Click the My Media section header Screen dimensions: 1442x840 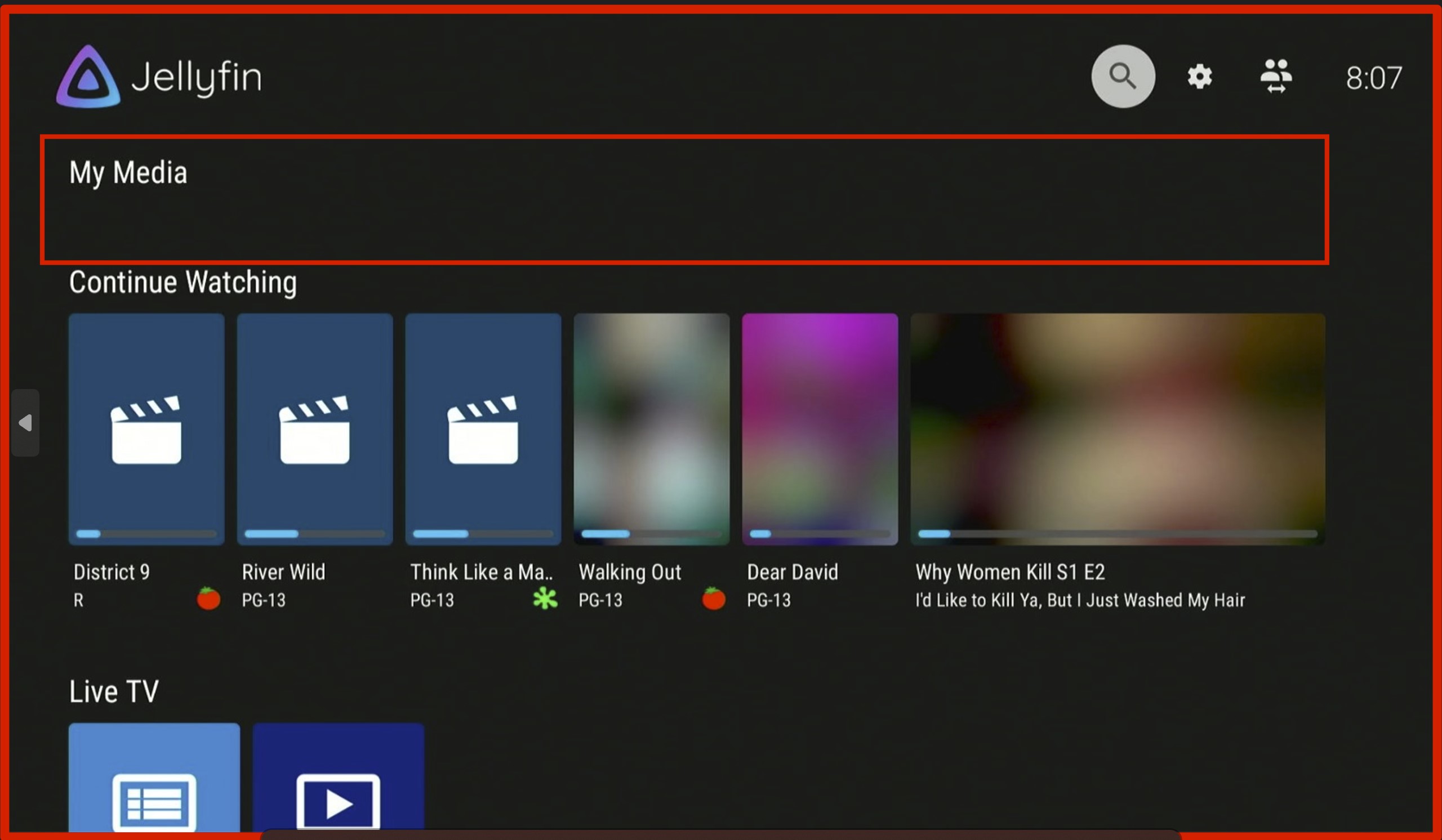pos(128,173)
